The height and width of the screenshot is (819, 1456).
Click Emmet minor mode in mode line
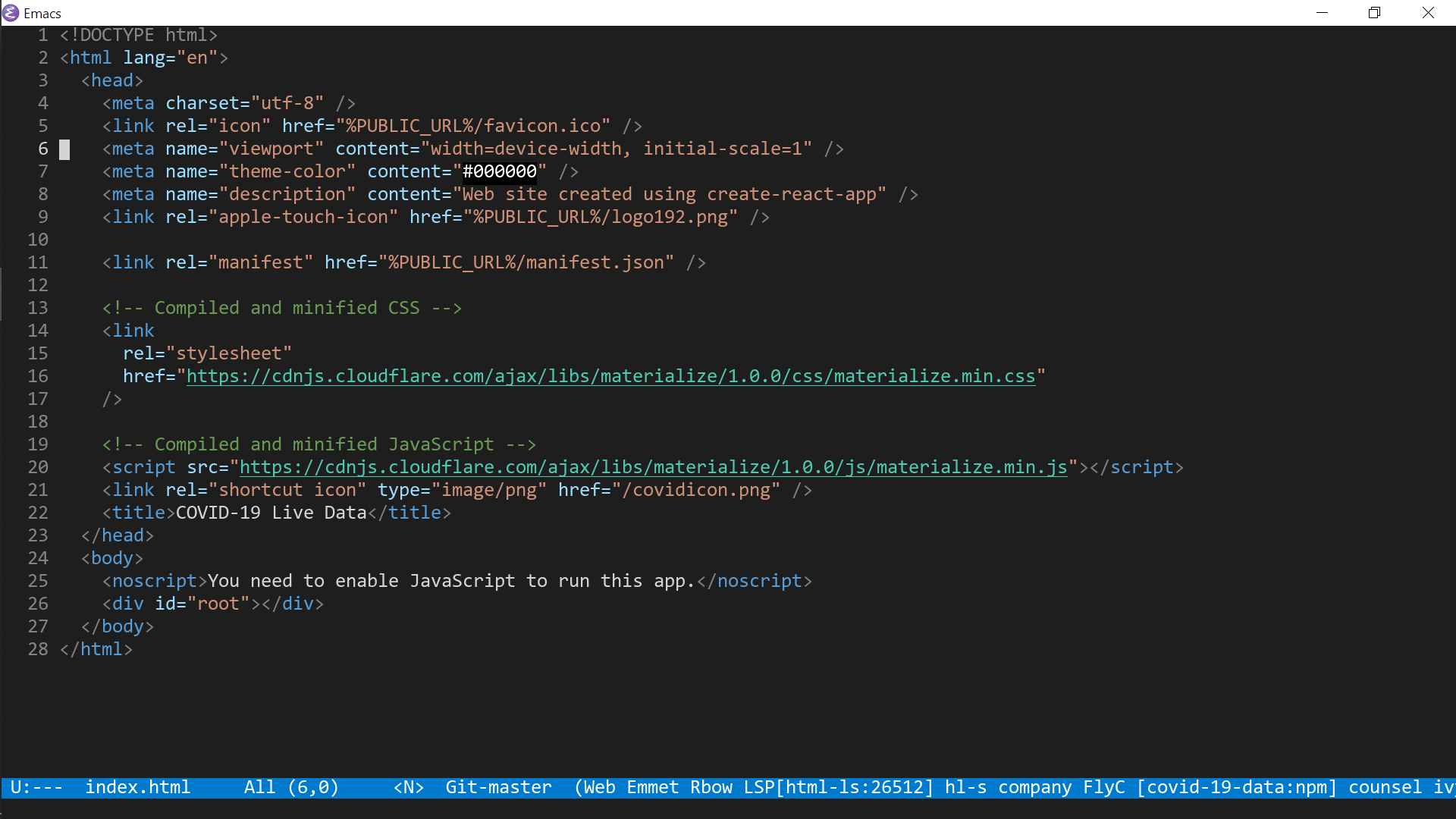(652, 787)
